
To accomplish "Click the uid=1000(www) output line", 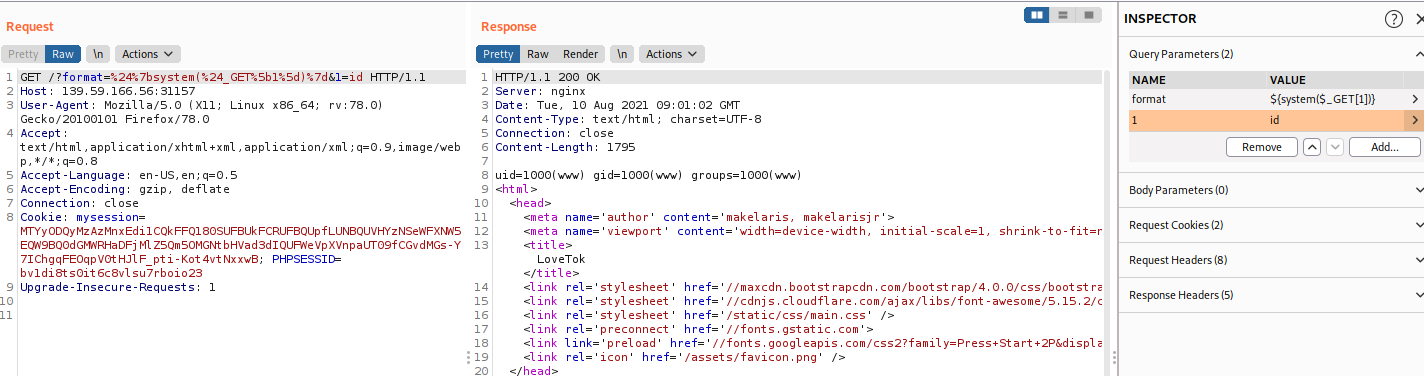I will (x=648, y=175).
